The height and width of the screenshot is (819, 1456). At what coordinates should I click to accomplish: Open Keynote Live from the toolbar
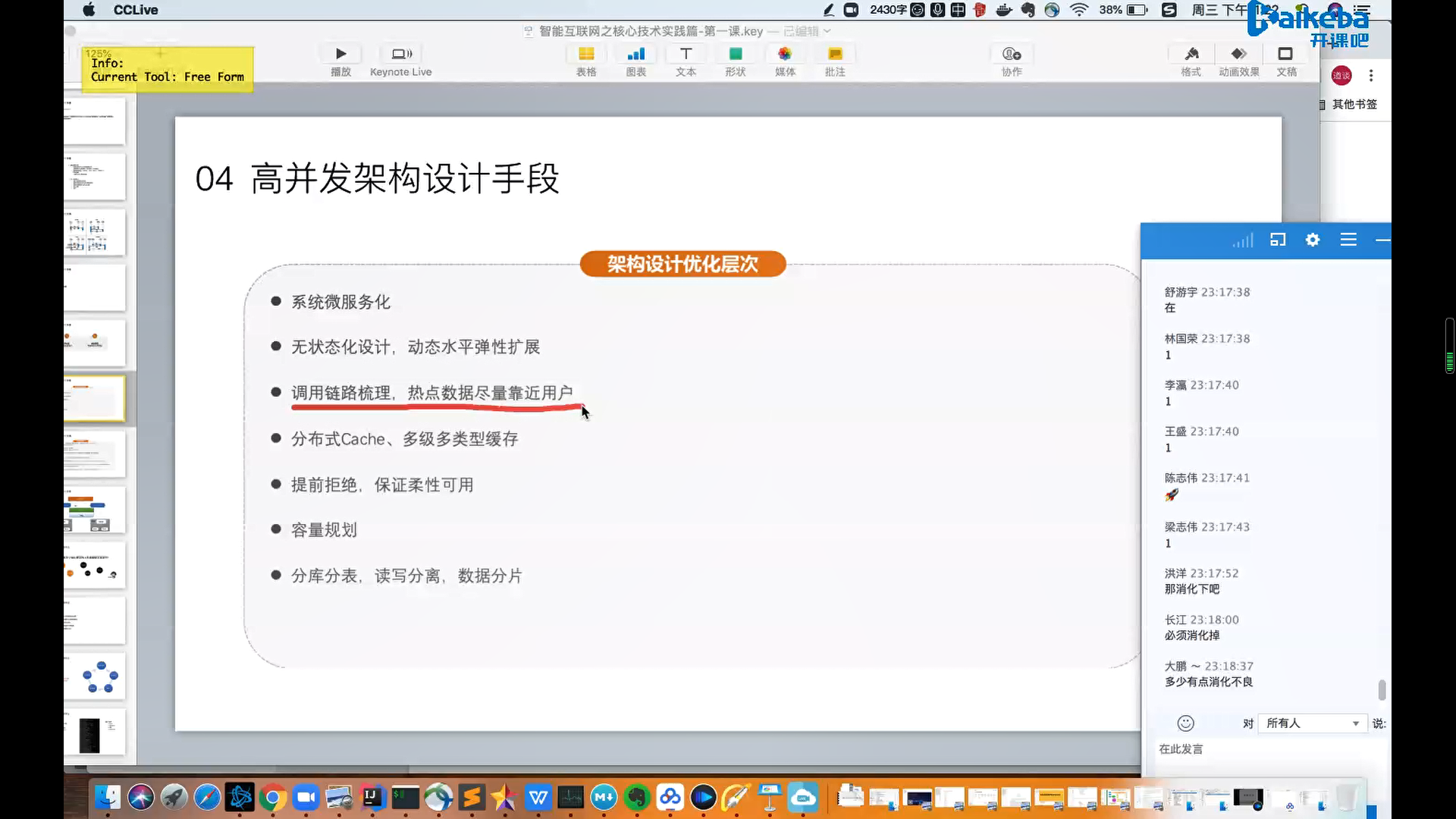point(401,54)
